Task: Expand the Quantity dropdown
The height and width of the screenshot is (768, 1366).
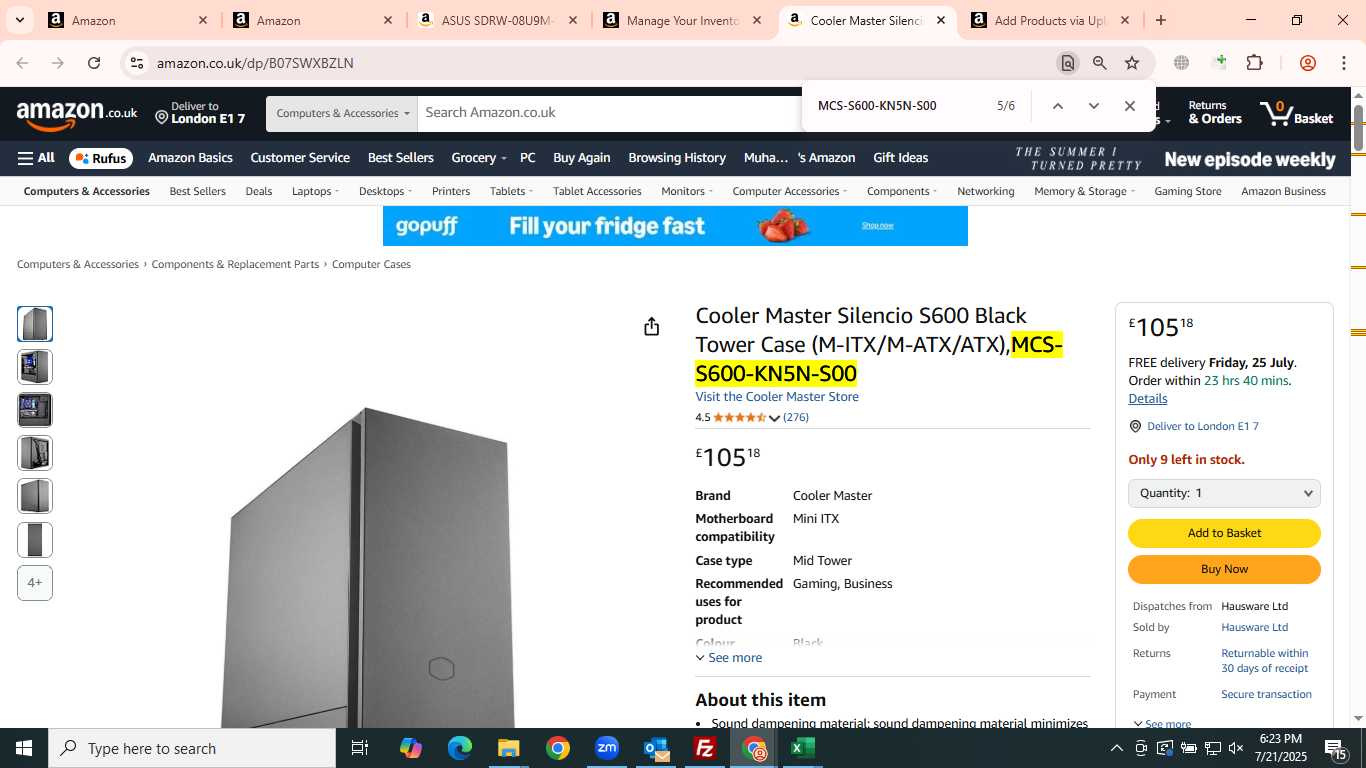Action: [x=1224, y=493]
